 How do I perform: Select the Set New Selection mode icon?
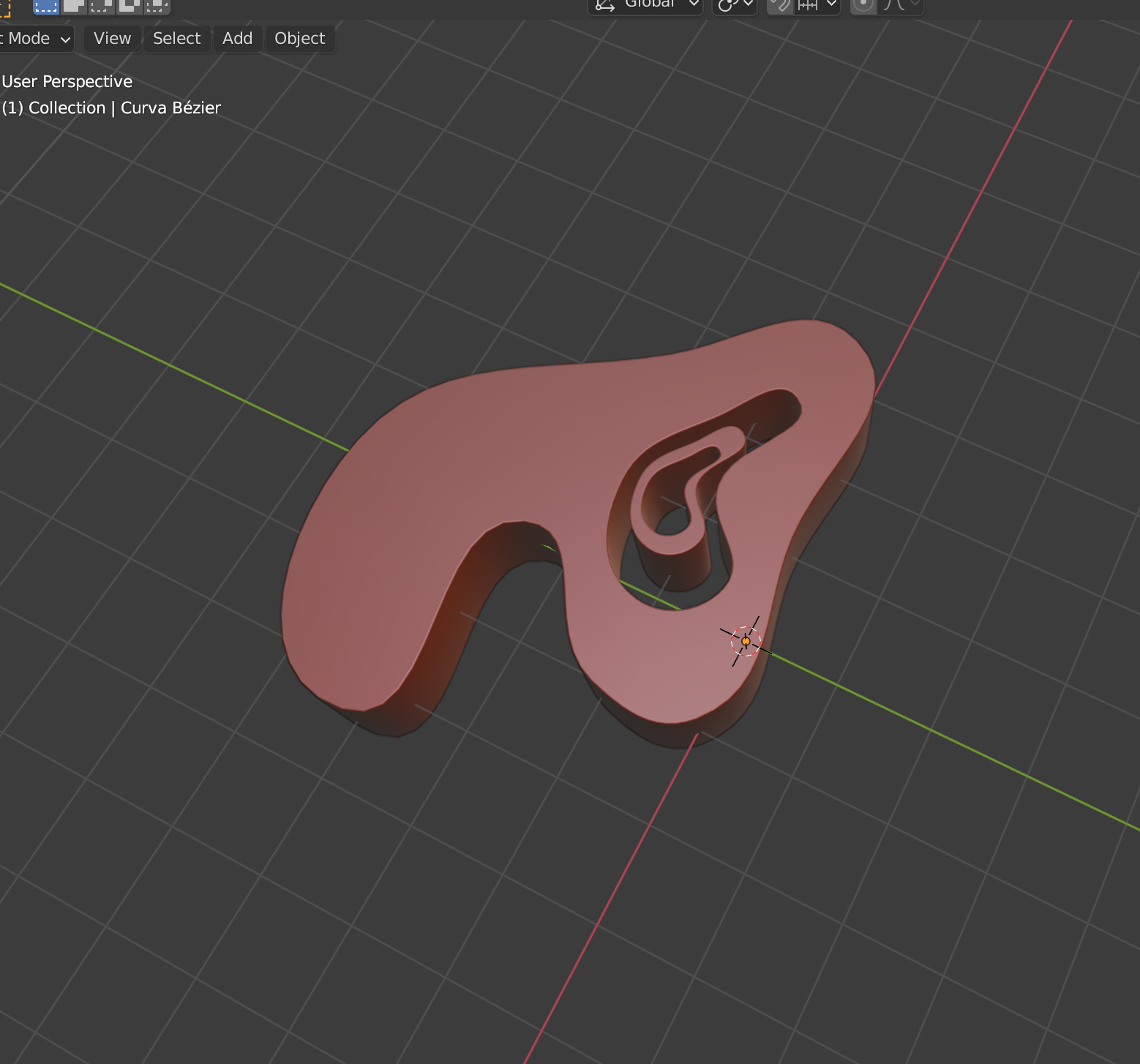click(x=45, y=6)
